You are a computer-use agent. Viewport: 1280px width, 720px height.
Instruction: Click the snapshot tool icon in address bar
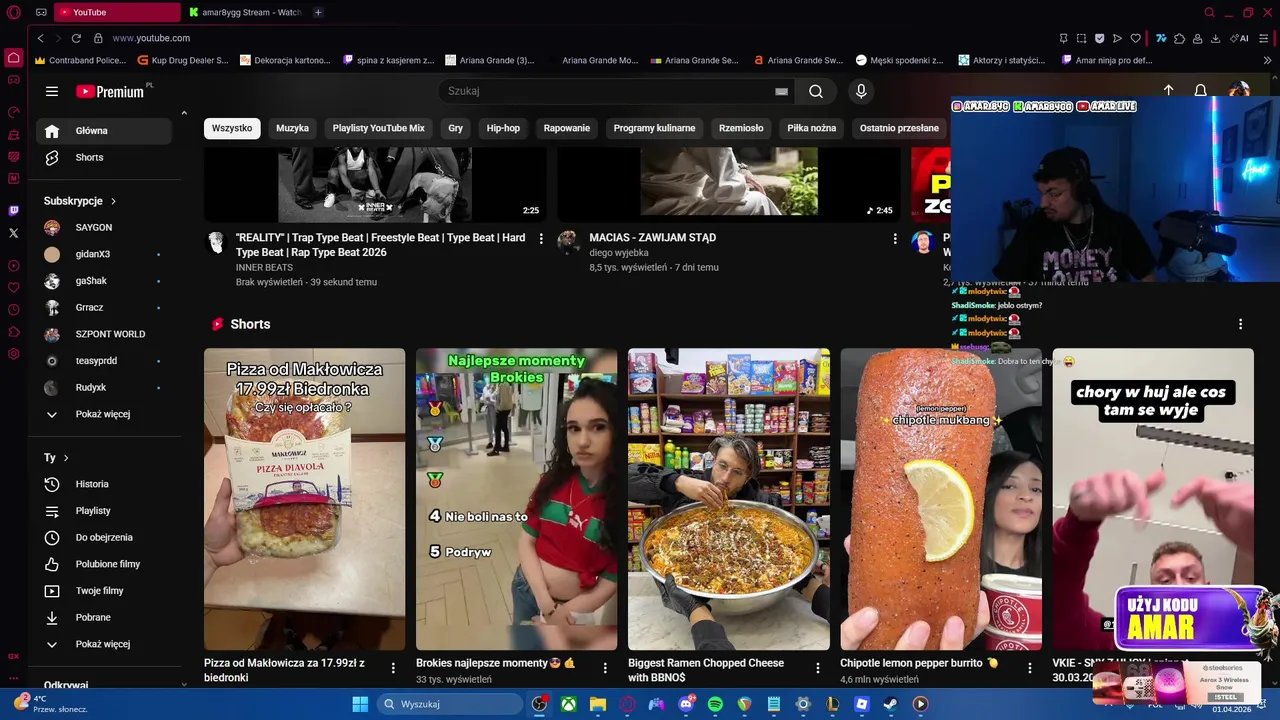click(x=1081, y=38)
